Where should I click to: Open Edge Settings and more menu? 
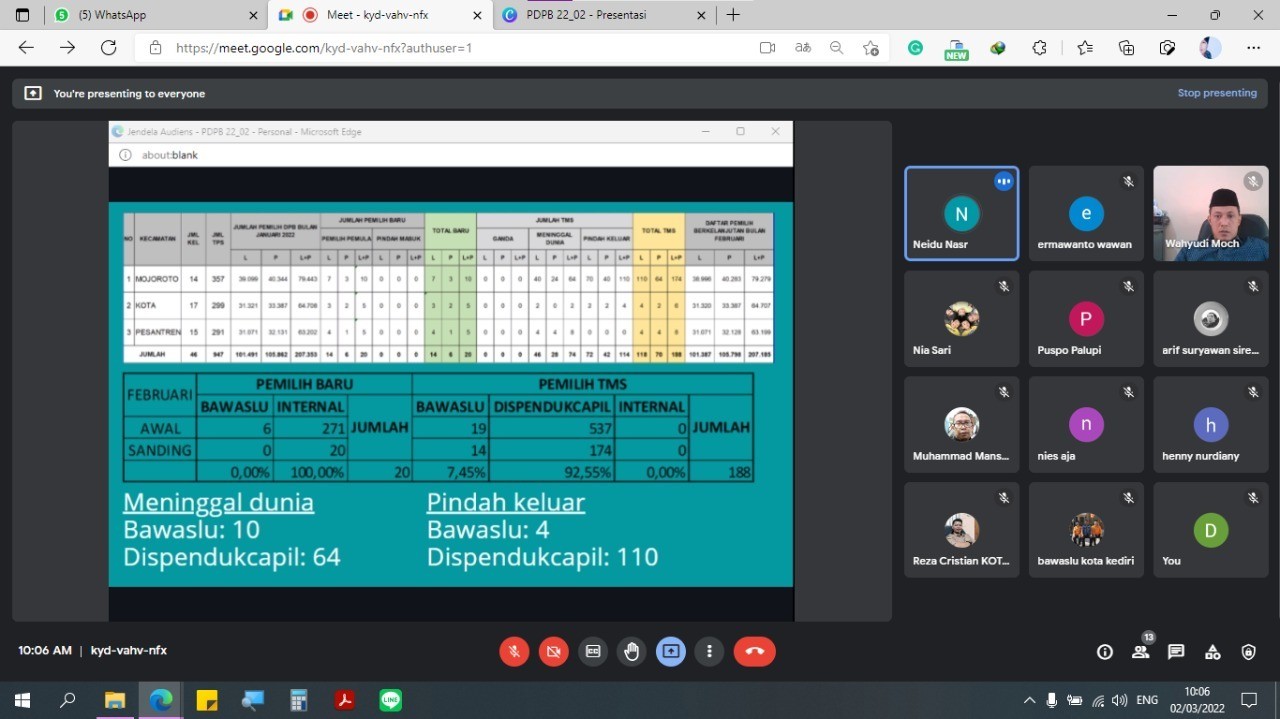tap(1253, 48)
